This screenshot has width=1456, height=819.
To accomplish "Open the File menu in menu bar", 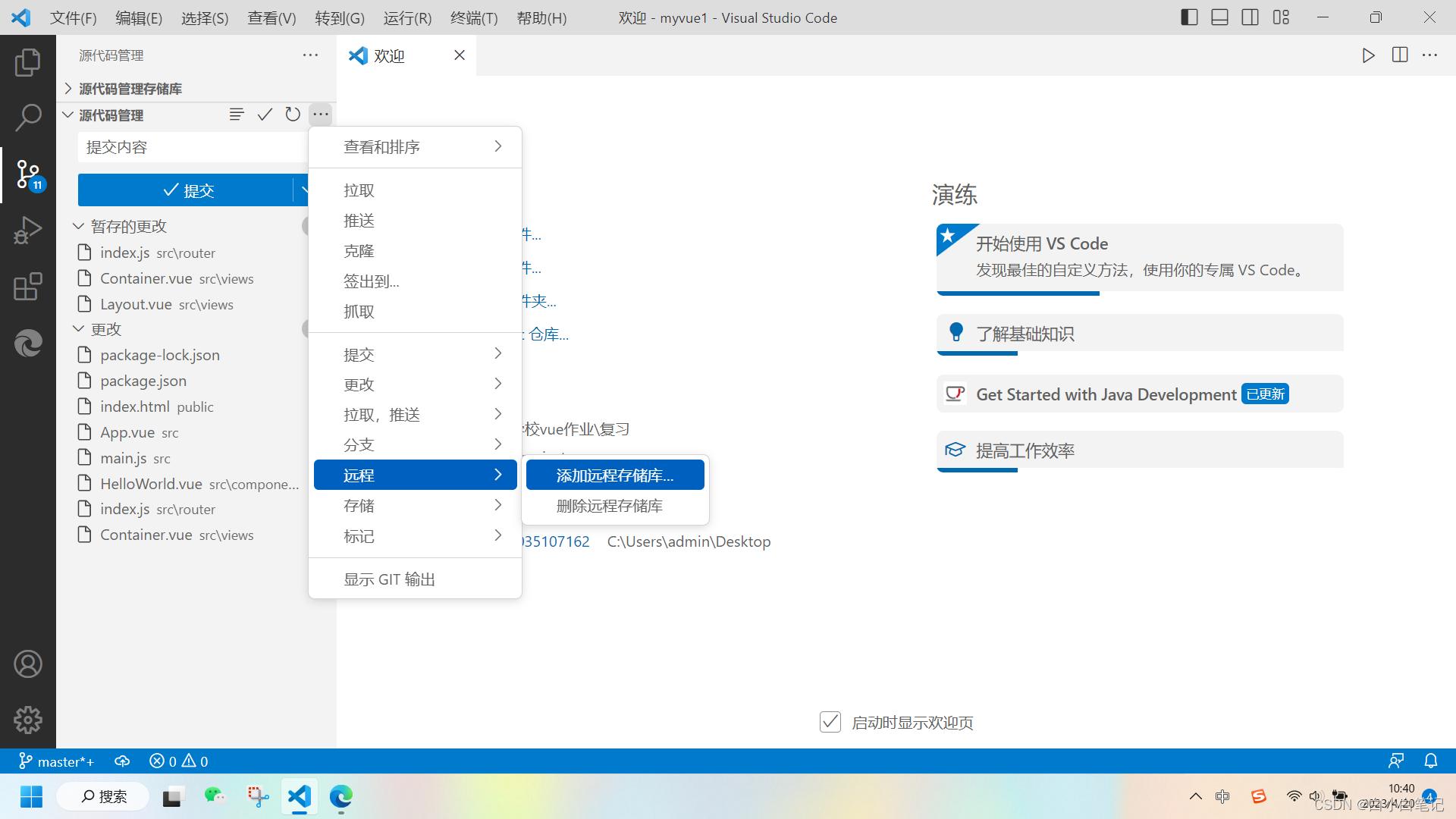I will (x=74, y=17).
